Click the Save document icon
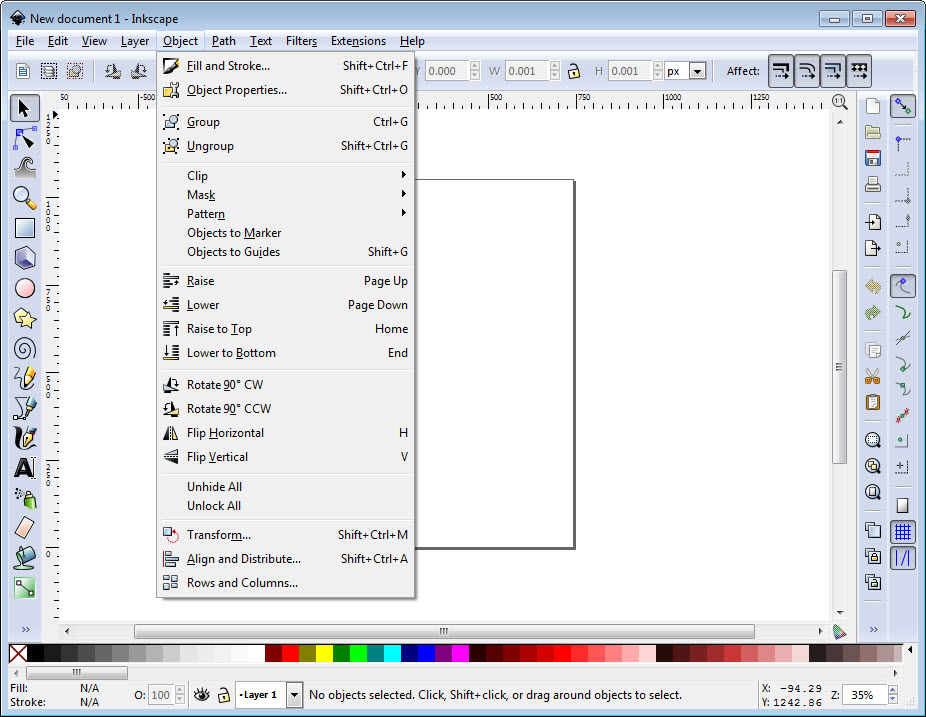This screenshot has height=717, width=926. (873, 158)
